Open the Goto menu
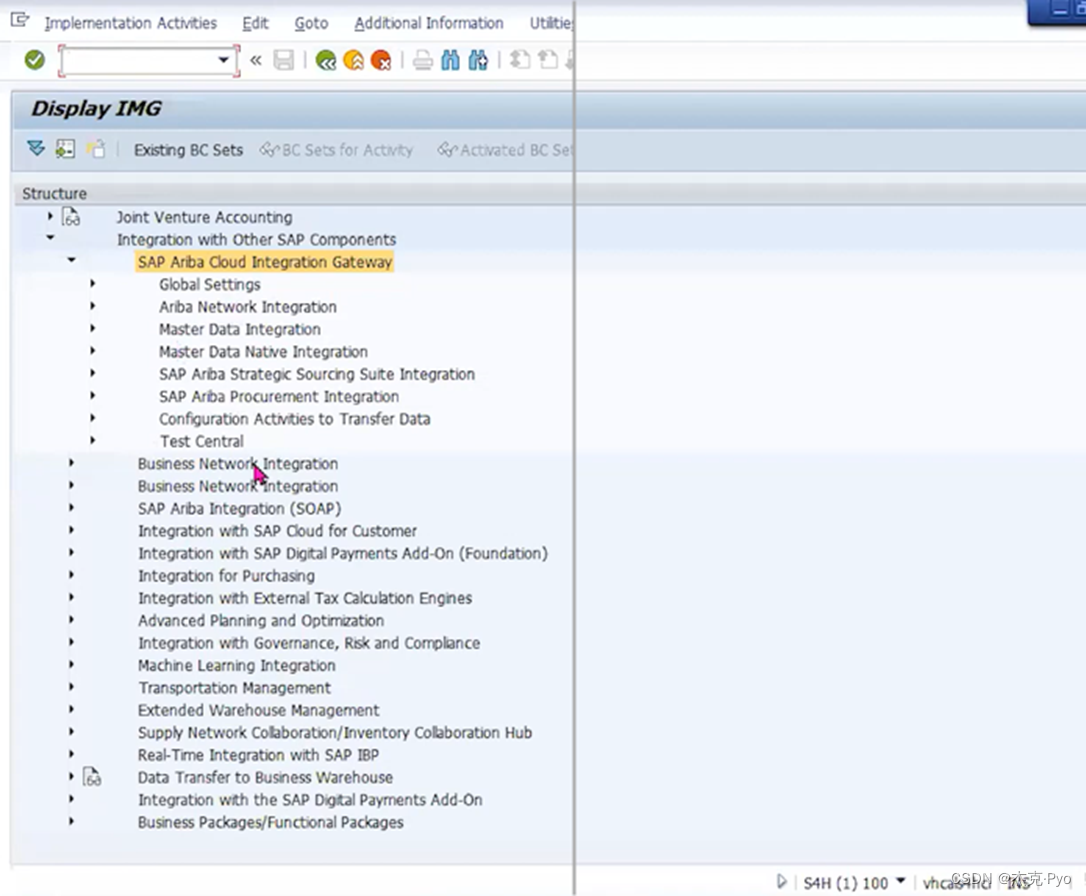The height and width of the screenshot is (896, 1086). [x=311, y=23]
